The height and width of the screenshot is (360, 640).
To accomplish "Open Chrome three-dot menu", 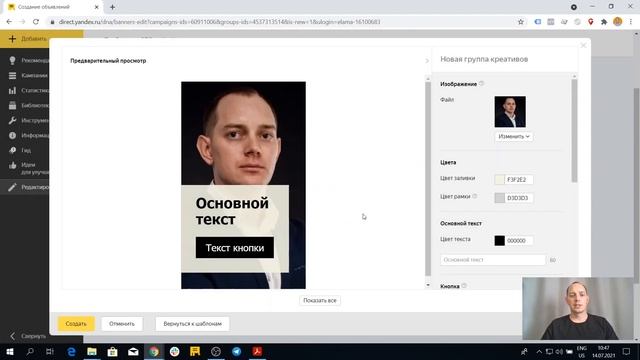I will (631, 22).
